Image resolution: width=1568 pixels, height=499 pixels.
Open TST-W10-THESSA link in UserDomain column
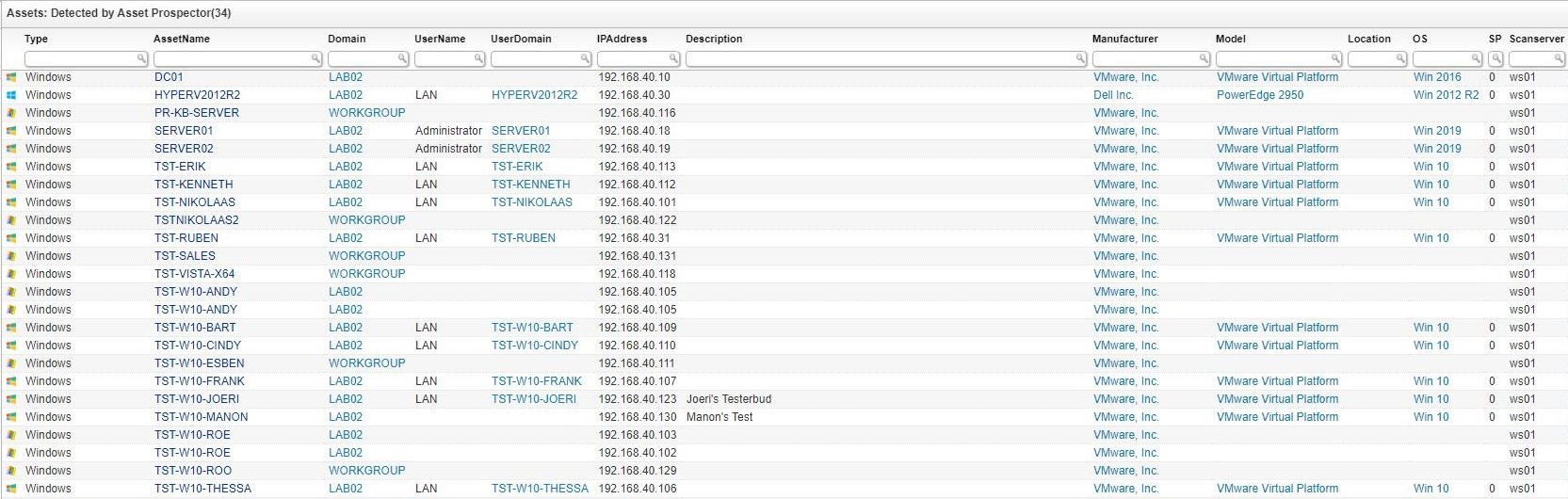tap(540, 489)
